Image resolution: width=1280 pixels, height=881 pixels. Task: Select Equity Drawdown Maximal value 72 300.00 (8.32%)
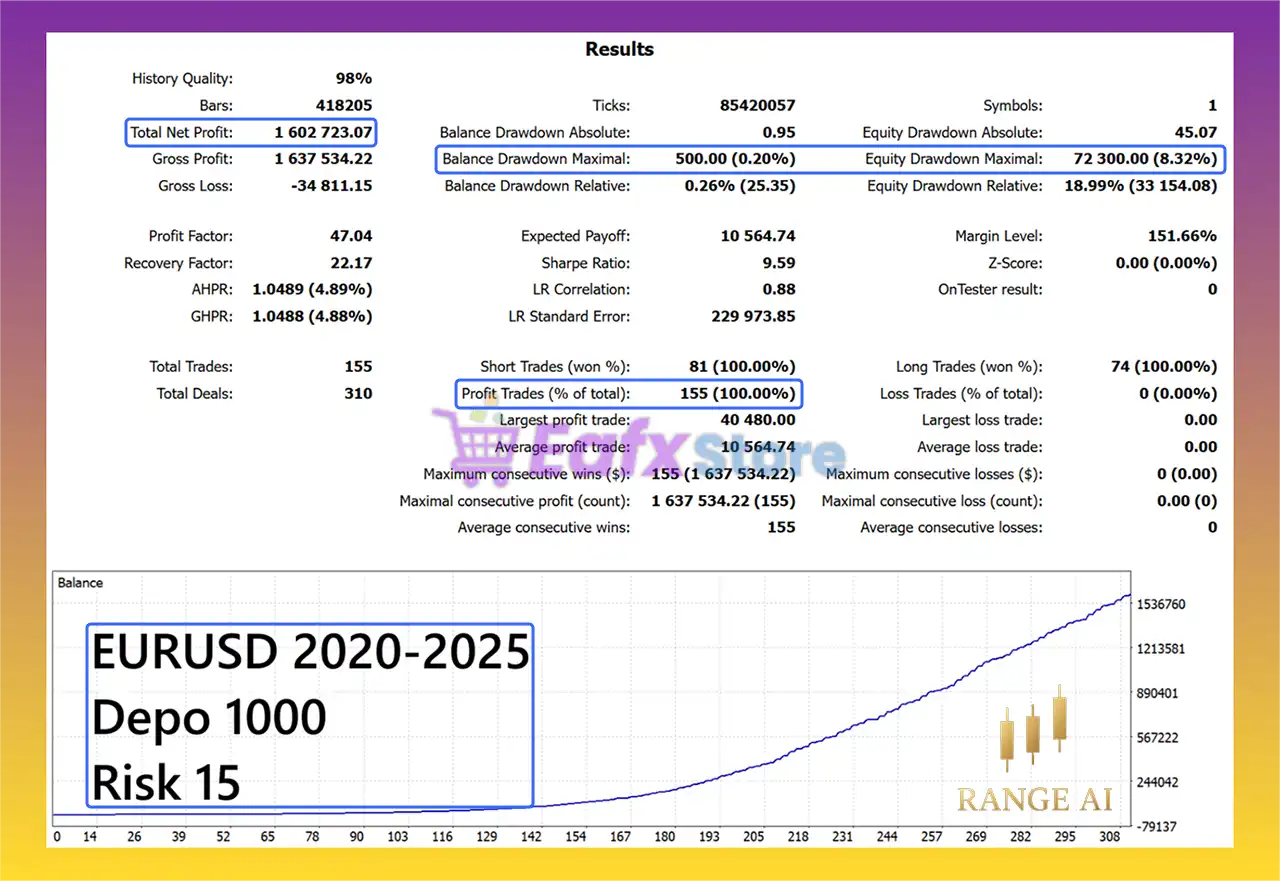tap(1144, 158)
